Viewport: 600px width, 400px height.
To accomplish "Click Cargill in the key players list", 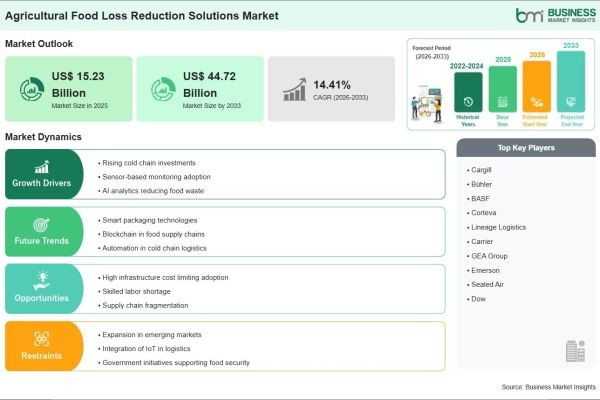I will (x=479, y=170).
